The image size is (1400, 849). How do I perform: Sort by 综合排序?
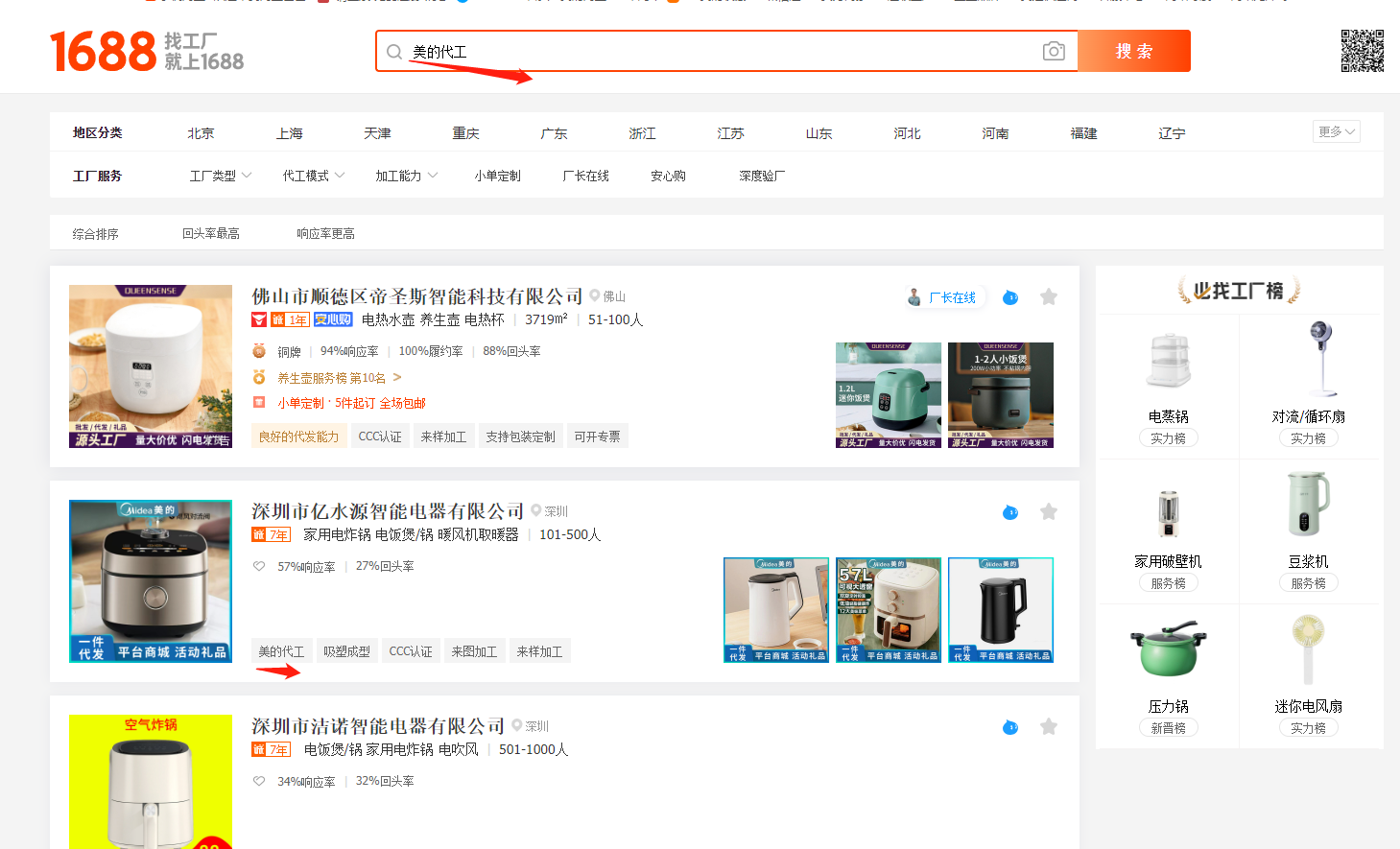pos(96,234)
